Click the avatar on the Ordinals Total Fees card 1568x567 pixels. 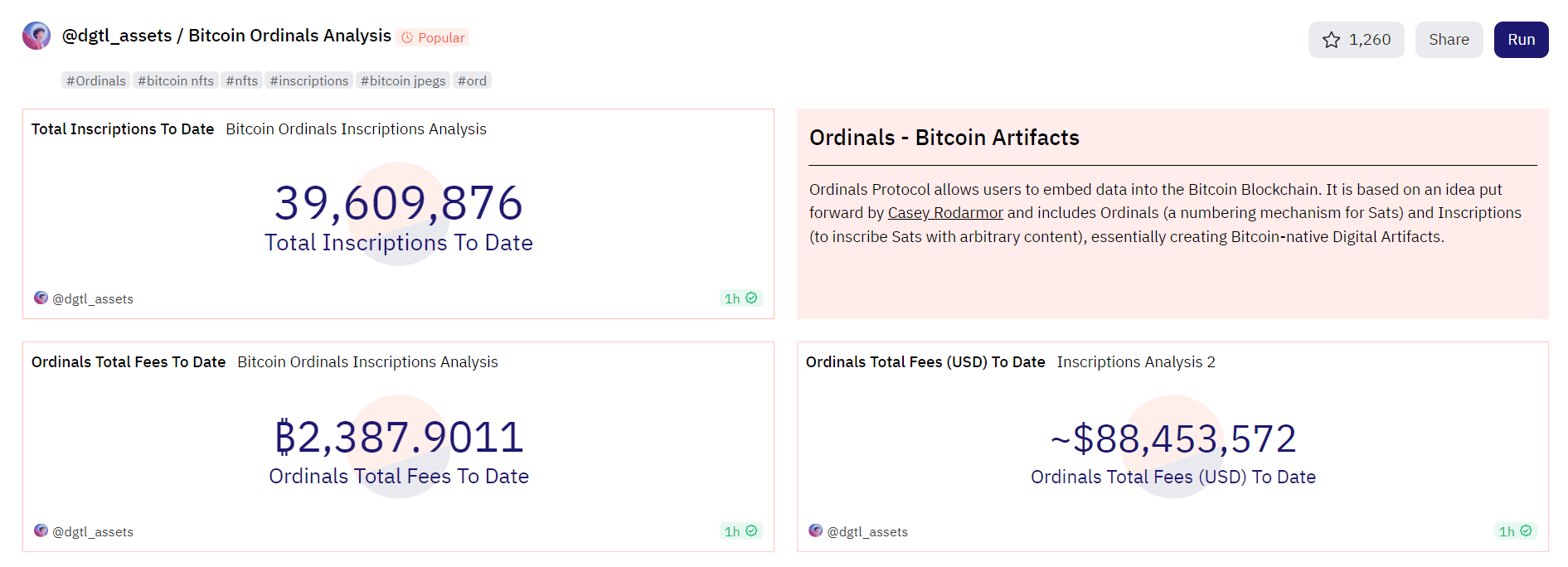(x=41, y=531)
